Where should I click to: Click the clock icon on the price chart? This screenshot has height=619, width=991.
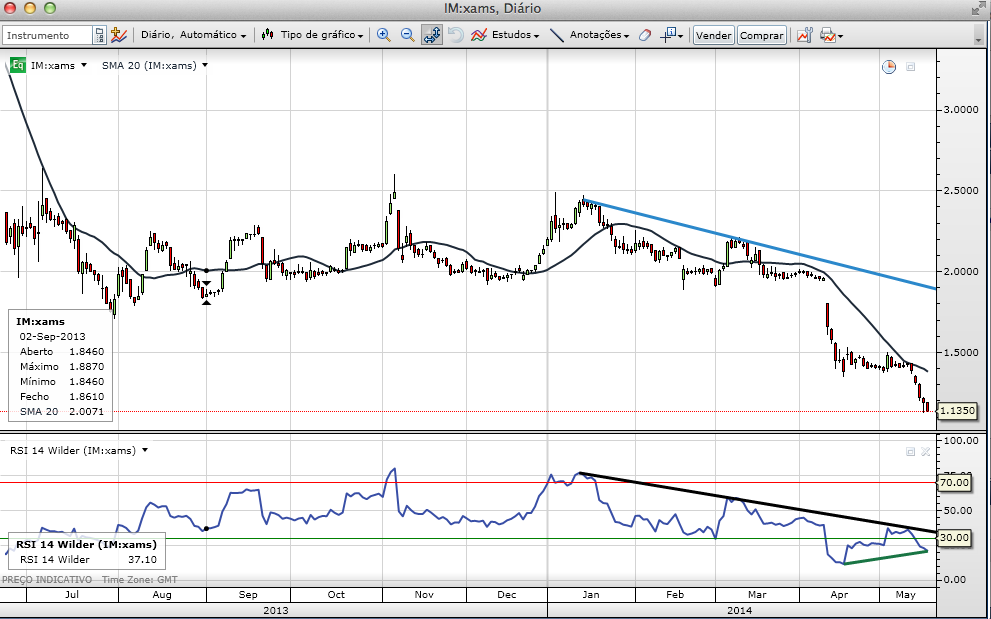click(x=888, y=67)
